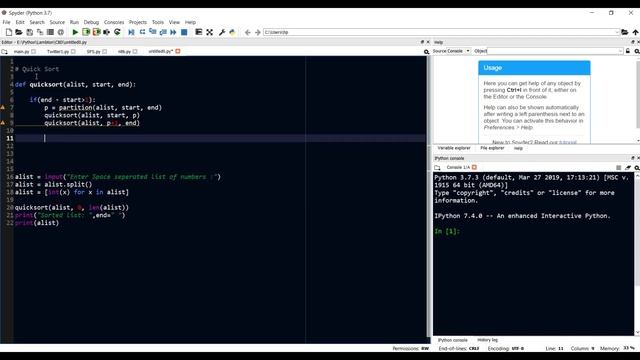Open Help pane options icon

636,51
